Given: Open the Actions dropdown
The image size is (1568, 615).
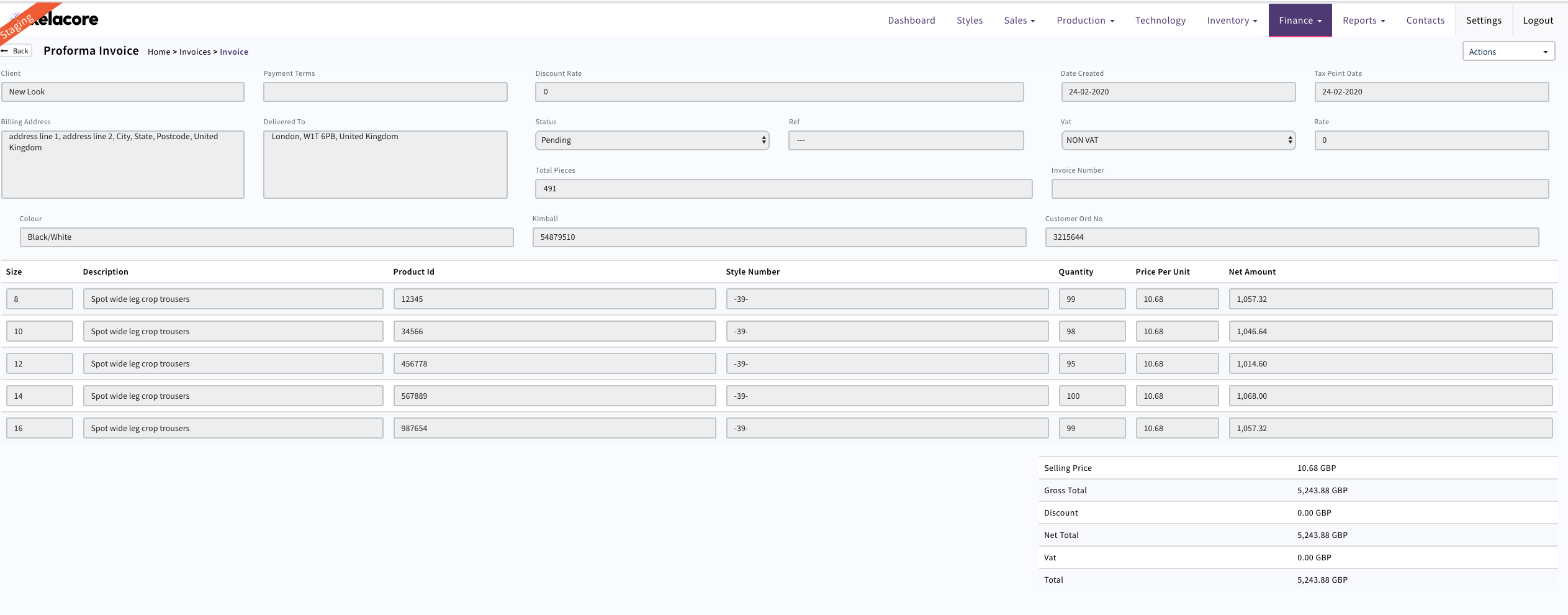Looking at the screenshot, I should (1508, 52).
